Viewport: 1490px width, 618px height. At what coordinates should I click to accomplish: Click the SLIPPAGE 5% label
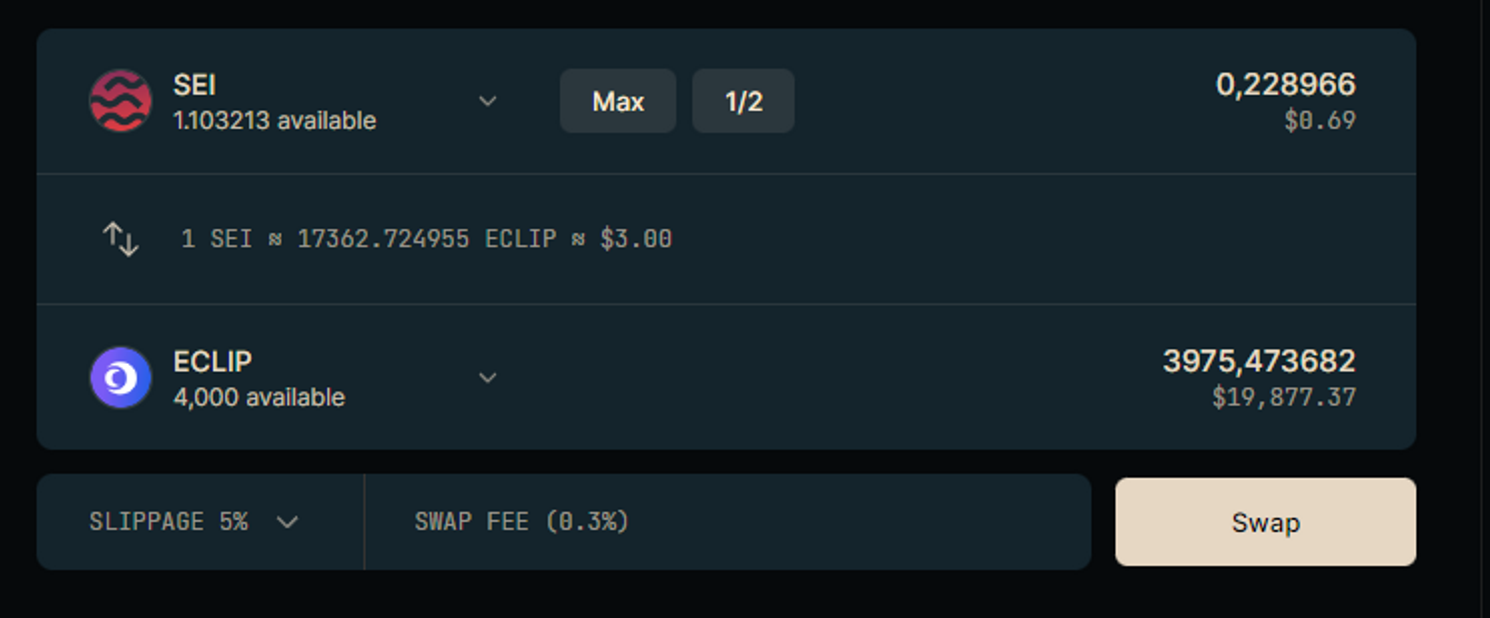click(x=168, y=522)
